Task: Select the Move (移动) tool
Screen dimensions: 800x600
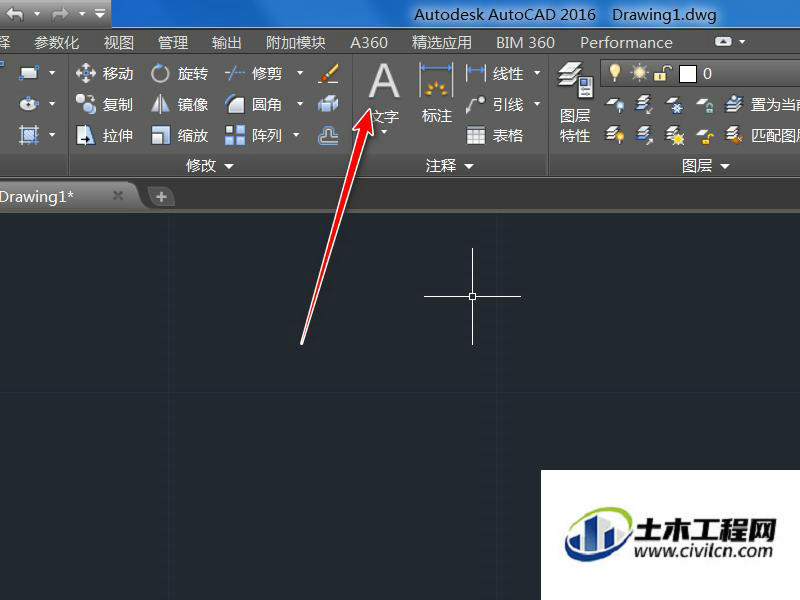Action: 105,73
